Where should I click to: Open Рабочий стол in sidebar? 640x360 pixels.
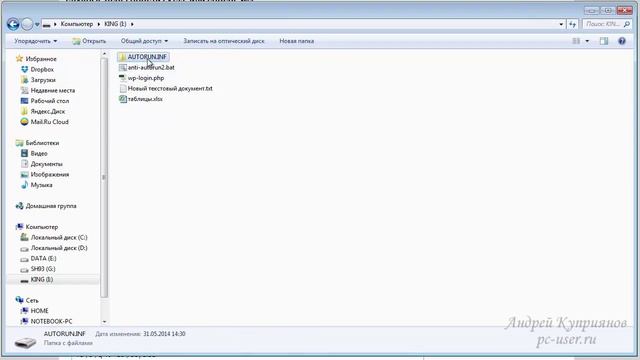coord(50,101)
